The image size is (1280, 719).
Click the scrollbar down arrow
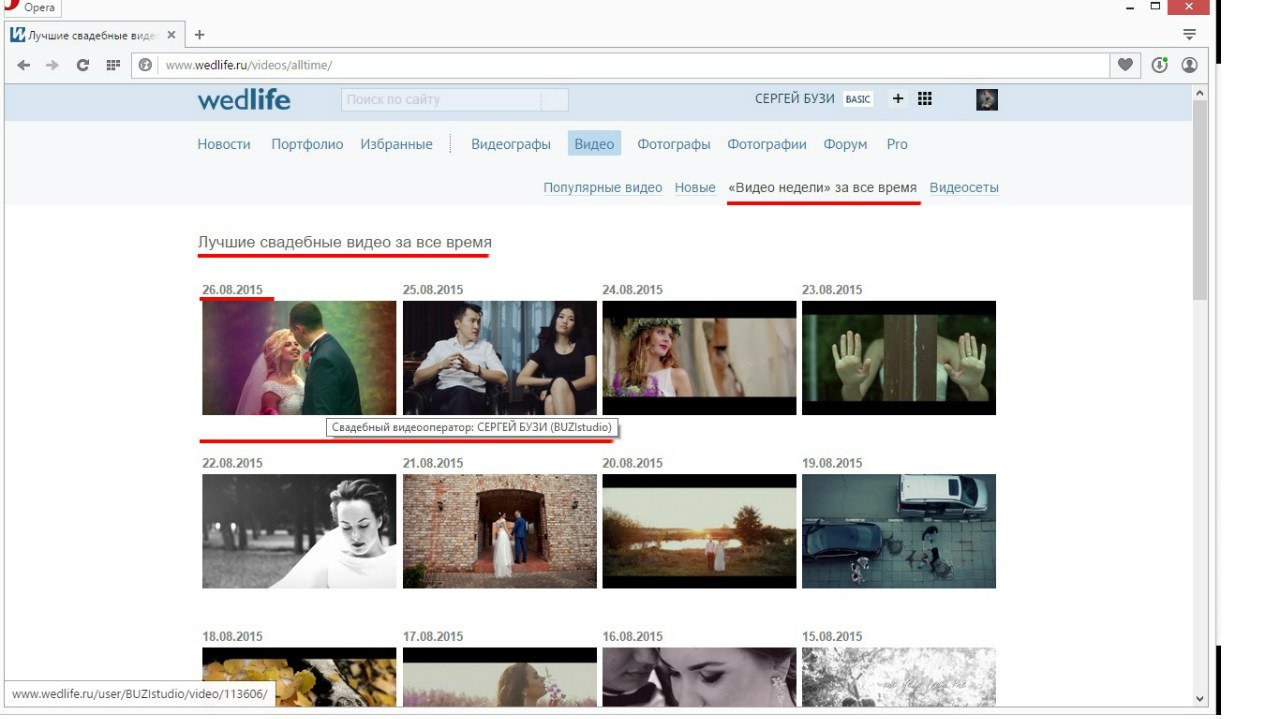[1200, 699]
